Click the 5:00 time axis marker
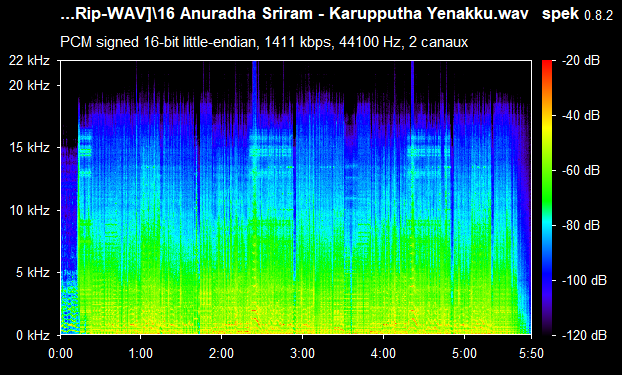 tap(464, 353)
